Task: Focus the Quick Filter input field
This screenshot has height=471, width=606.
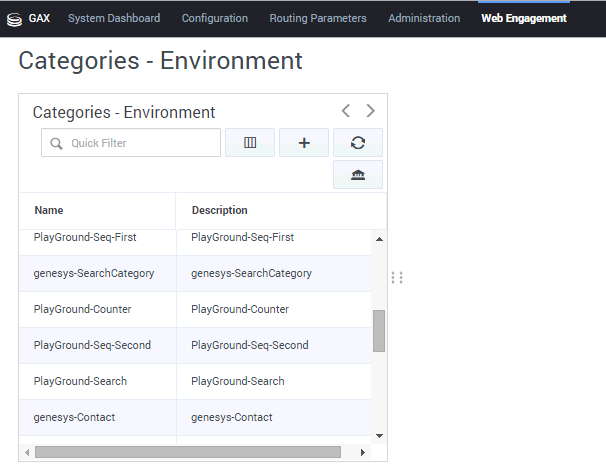Action: point(131,143)
